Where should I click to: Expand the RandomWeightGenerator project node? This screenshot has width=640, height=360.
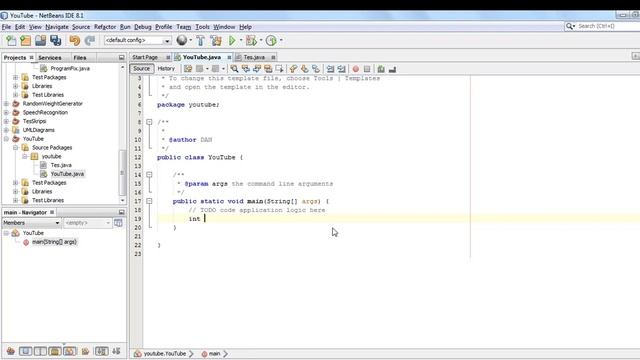6,104
